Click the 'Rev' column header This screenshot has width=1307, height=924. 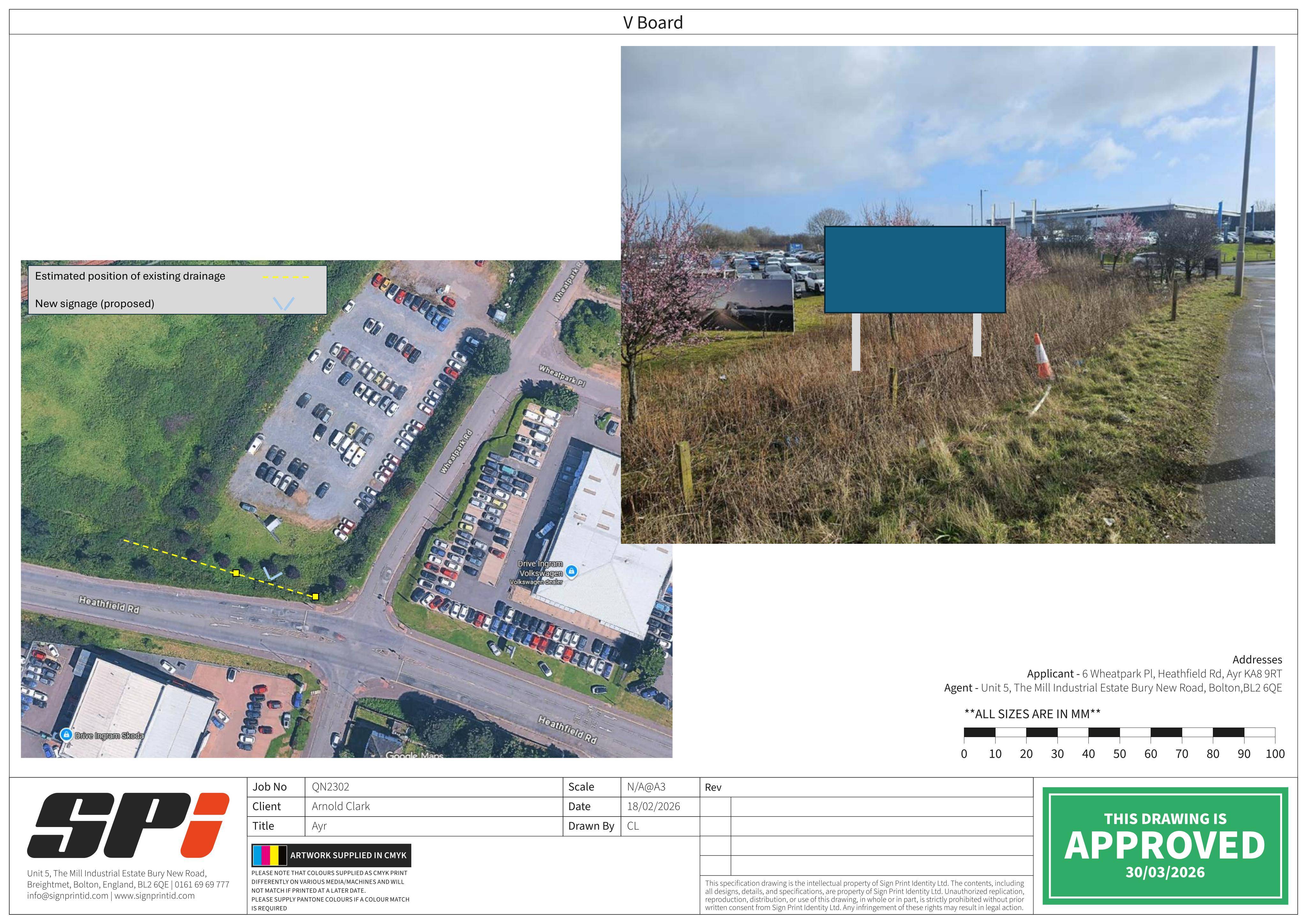pyautogui.click(x=713, y=787)
